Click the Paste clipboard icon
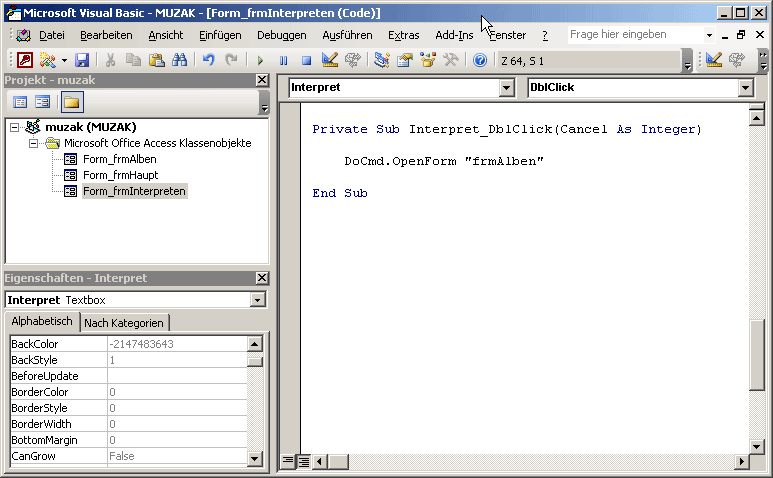Viewport: 773px width, 478px height. [157, 60]
